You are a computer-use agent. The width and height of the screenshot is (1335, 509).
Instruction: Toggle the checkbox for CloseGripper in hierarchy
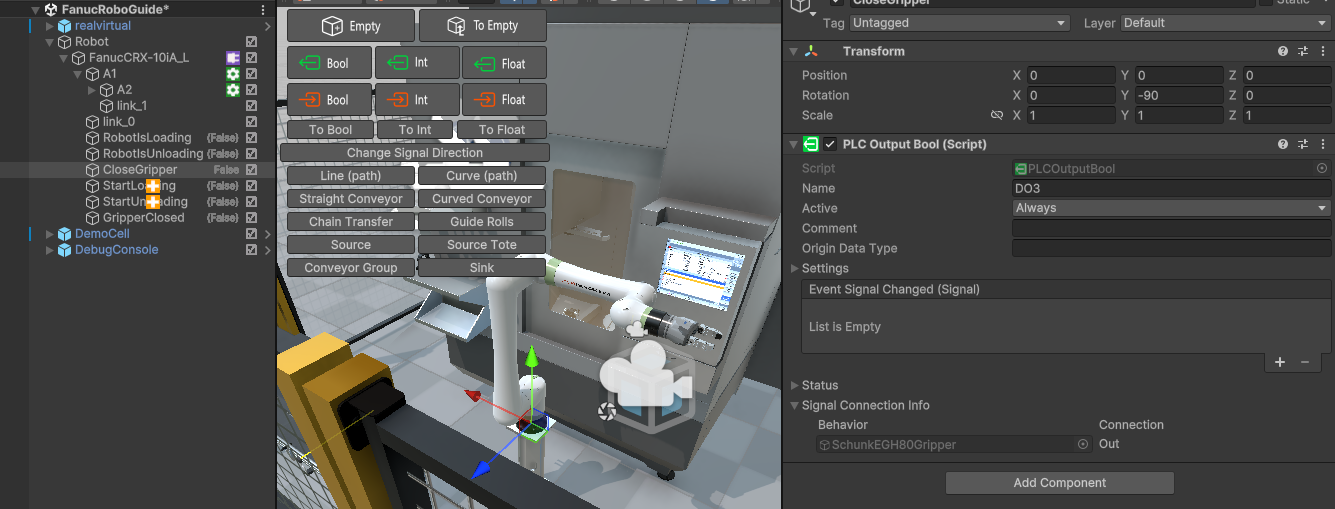tap(252, 170)
